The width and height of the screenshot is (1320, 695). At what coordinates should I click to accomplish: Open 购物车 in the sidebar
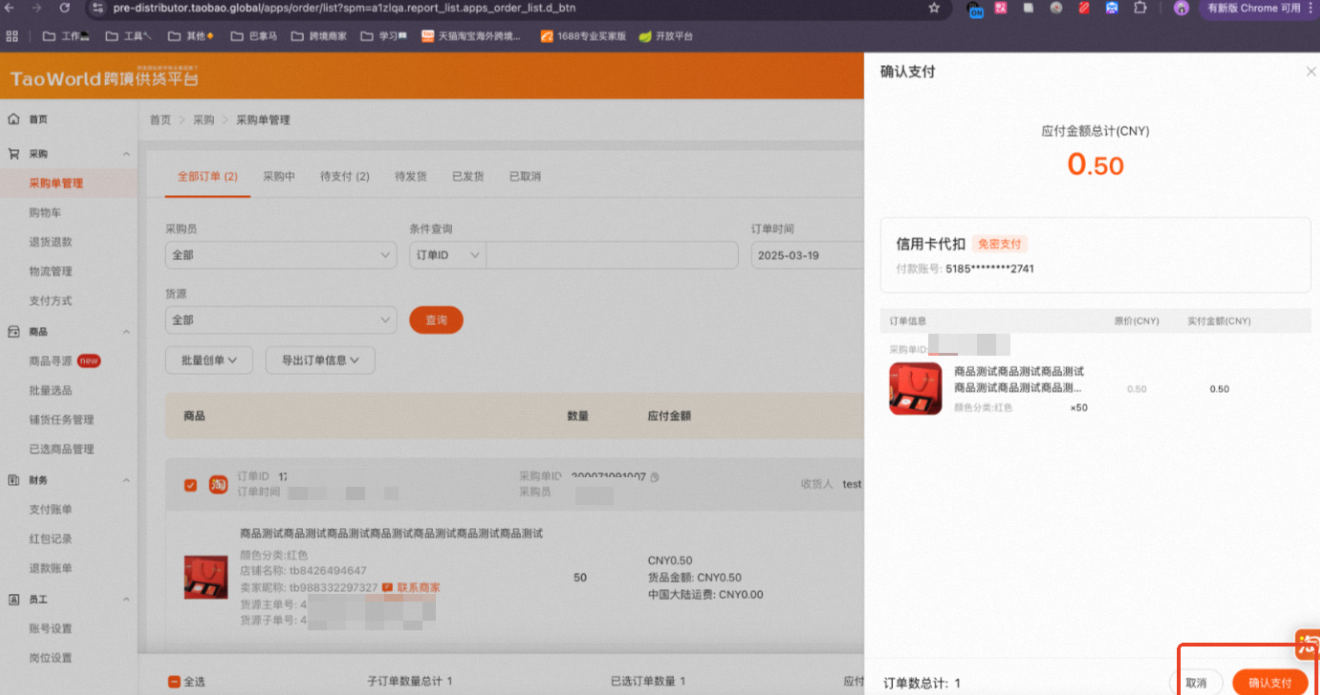(46, 212)
